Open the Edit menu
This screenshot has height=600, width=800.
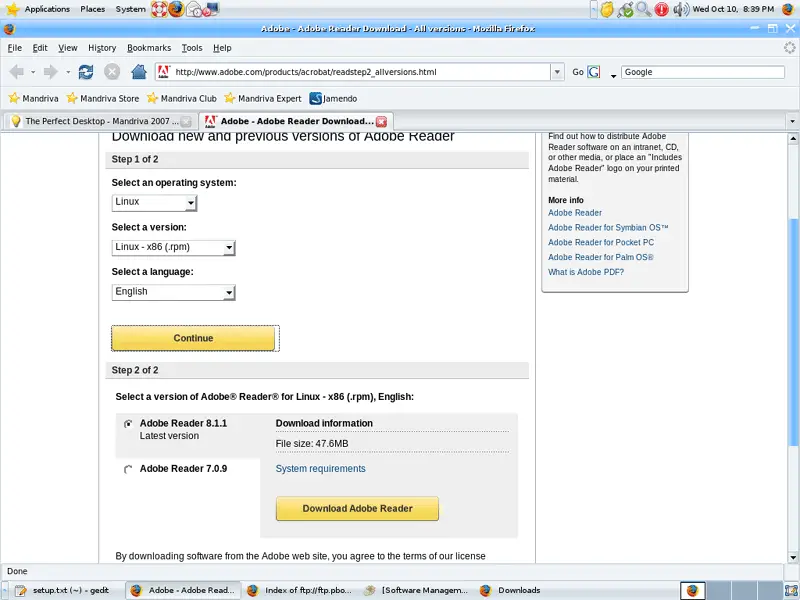[40, 48]
